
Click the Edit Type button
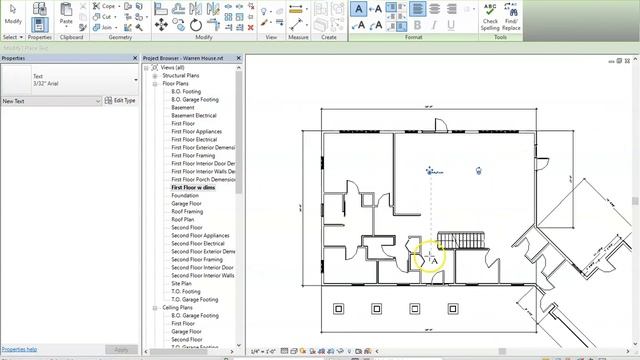click(120, 100)
